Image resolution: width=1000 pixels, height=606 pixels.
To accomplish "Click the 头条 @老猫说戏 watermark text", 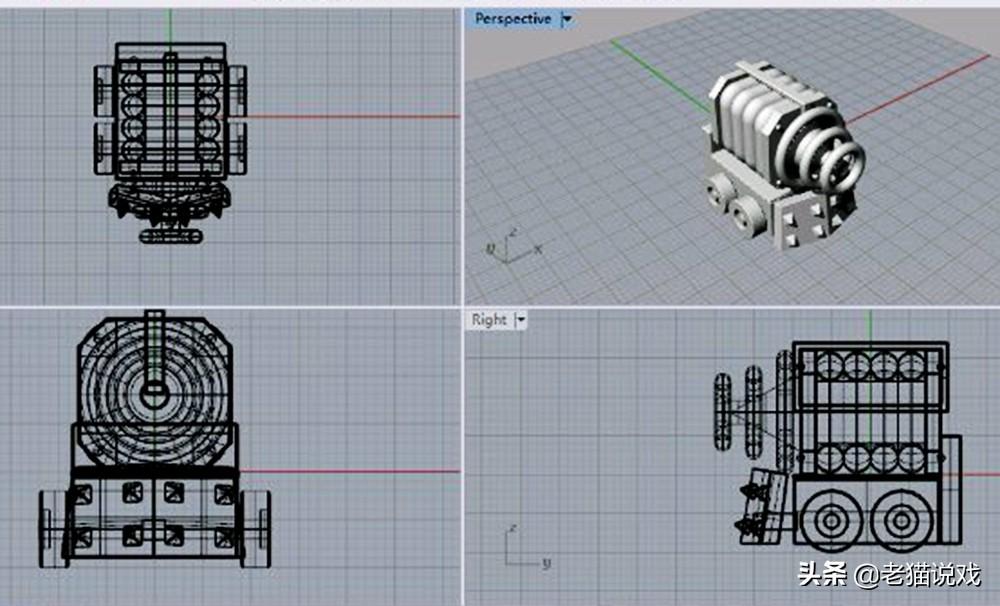I will pos(889,575).
